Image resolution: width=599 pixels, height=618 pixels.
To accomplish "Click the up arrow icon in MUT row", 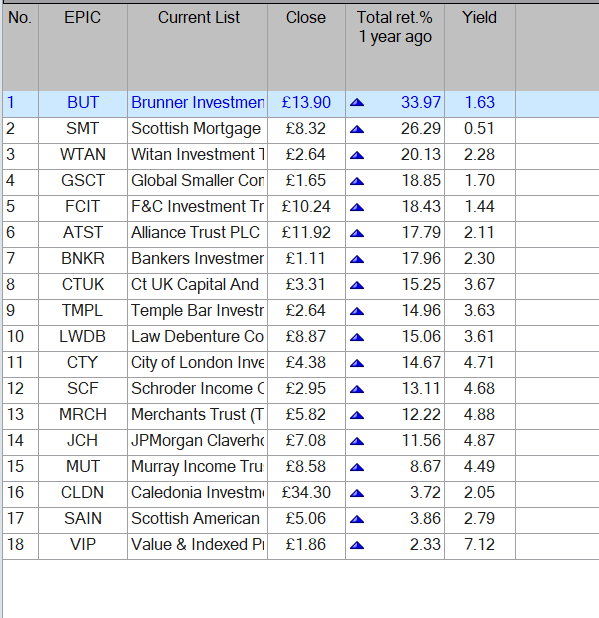I will (357, 467).
